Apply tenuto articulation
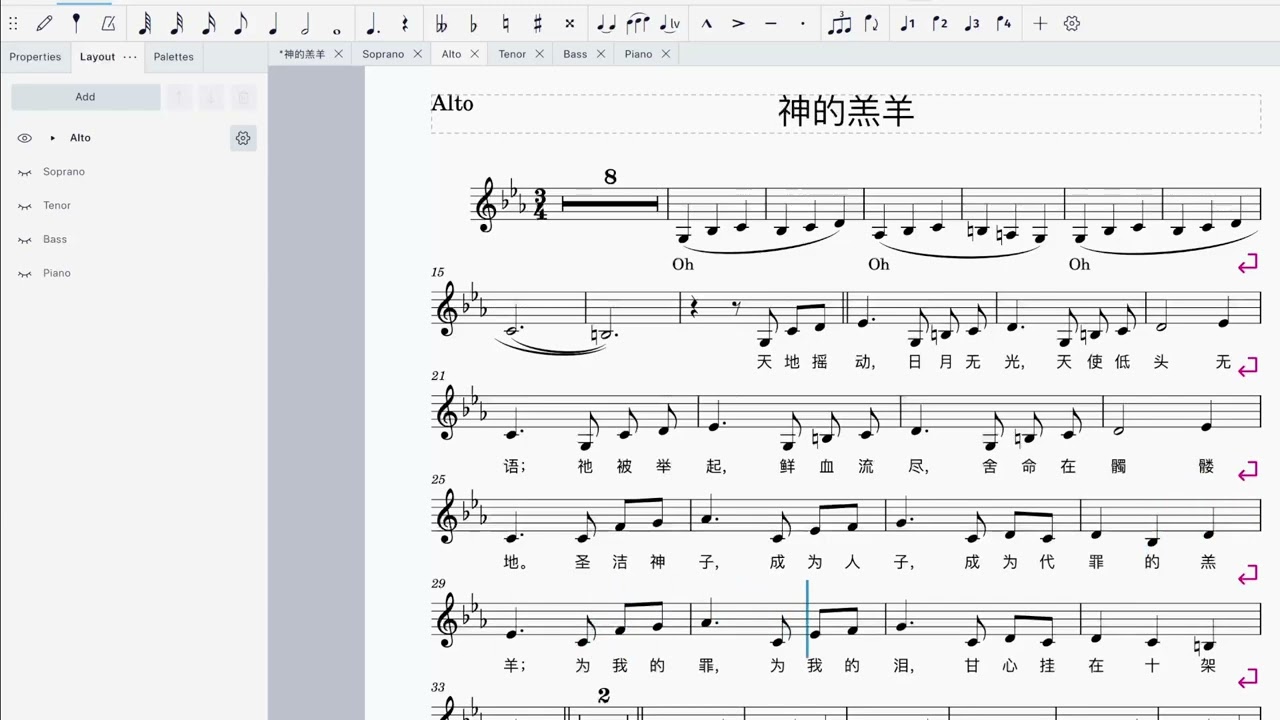The width and height of the screenshot is (1280, 720). point(770,23)
